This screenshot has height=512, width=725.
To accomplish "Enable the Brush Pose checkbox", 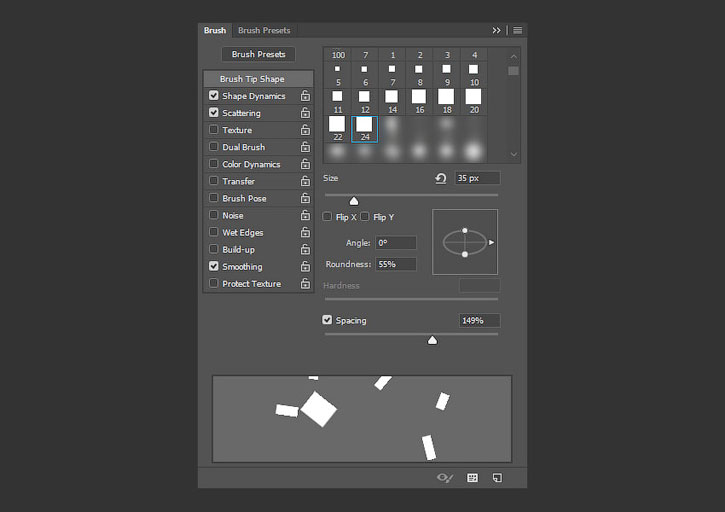I will tap(214, 197).
